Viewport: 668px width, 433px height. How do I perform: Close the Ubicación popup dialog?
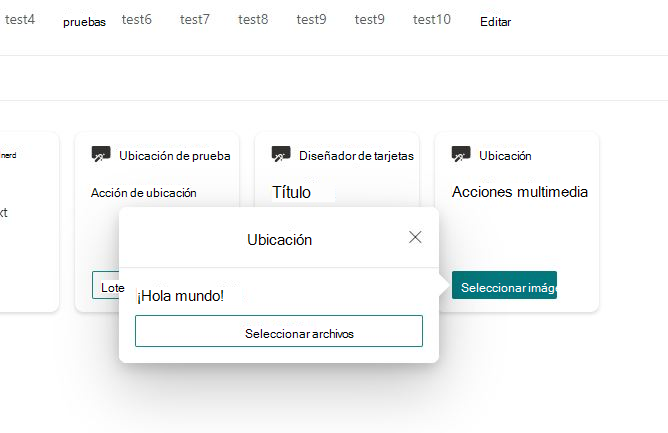click(415, 237)
